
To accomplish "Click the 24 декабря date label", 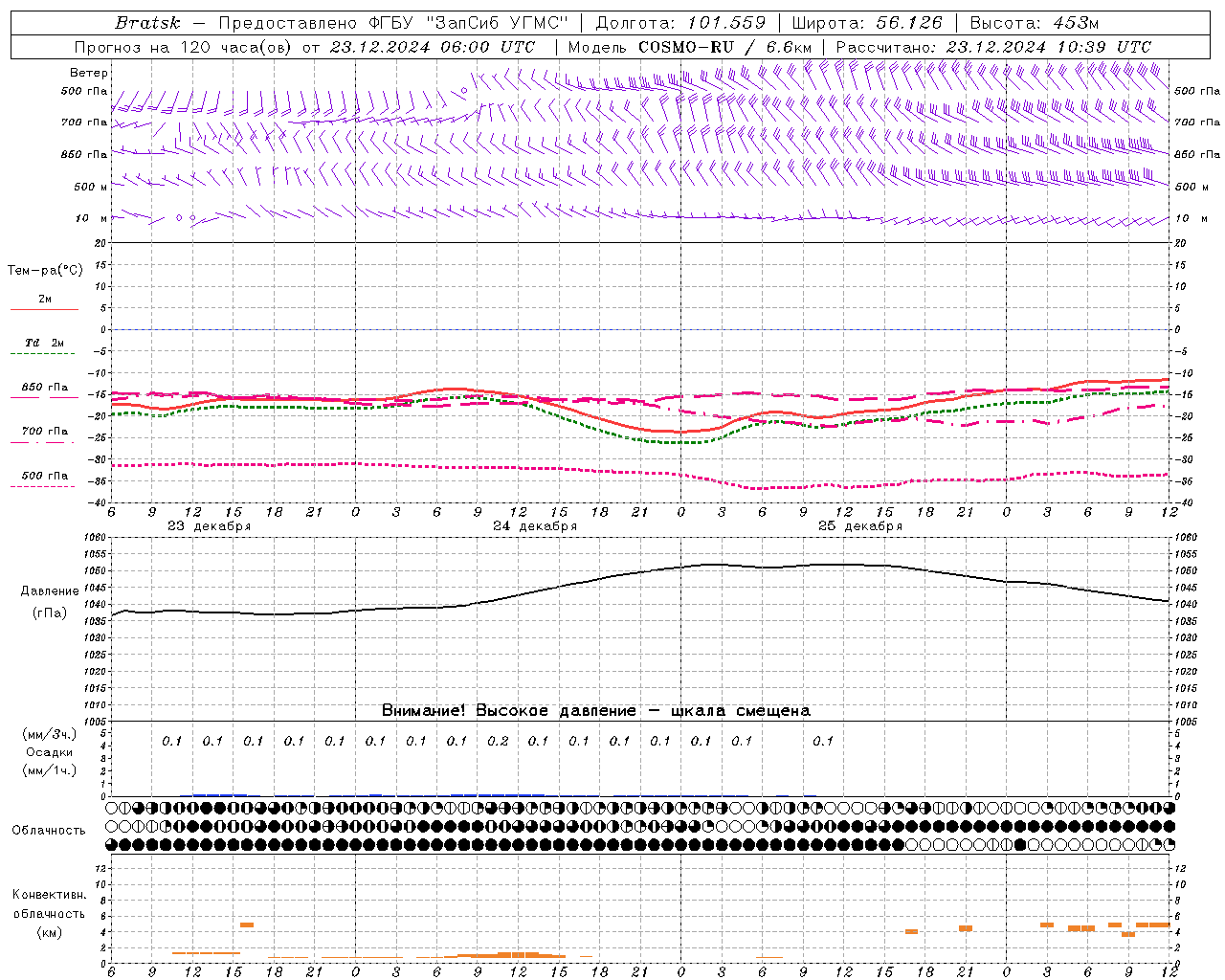I will [535, 526].
